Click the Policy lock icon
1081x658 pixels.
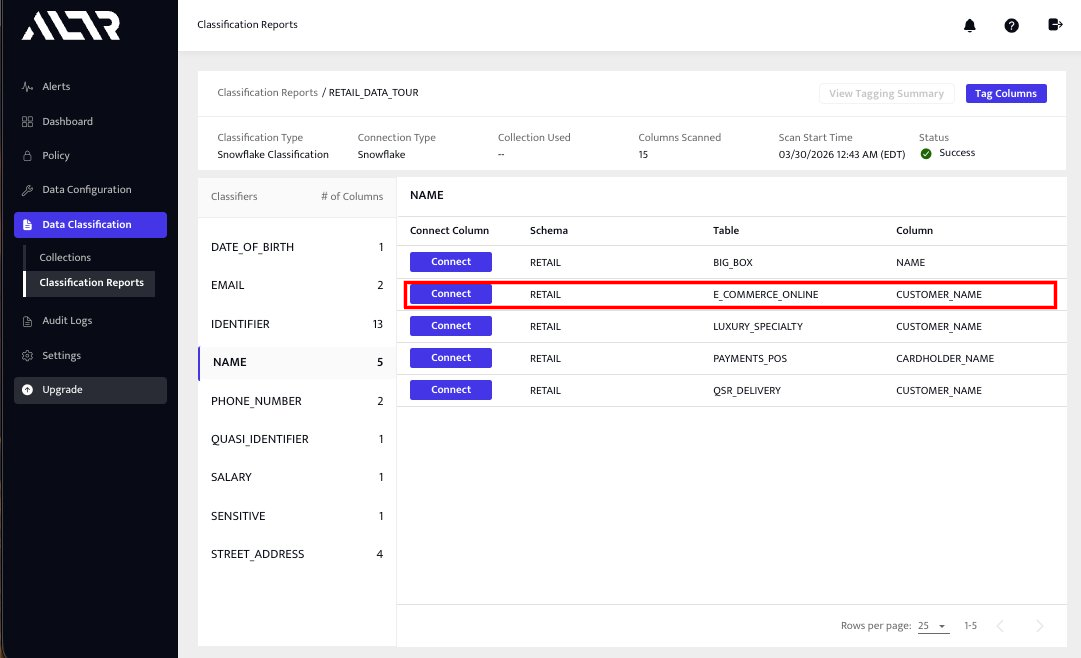tap(28, 156)
